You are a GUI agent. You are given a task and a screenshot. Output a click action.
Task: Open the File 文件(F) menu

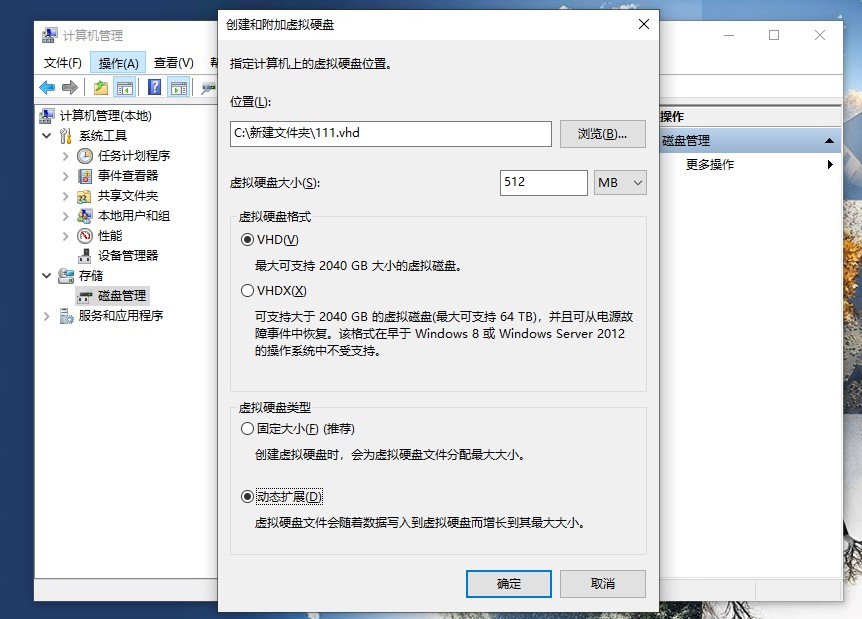tap(63, 63)
